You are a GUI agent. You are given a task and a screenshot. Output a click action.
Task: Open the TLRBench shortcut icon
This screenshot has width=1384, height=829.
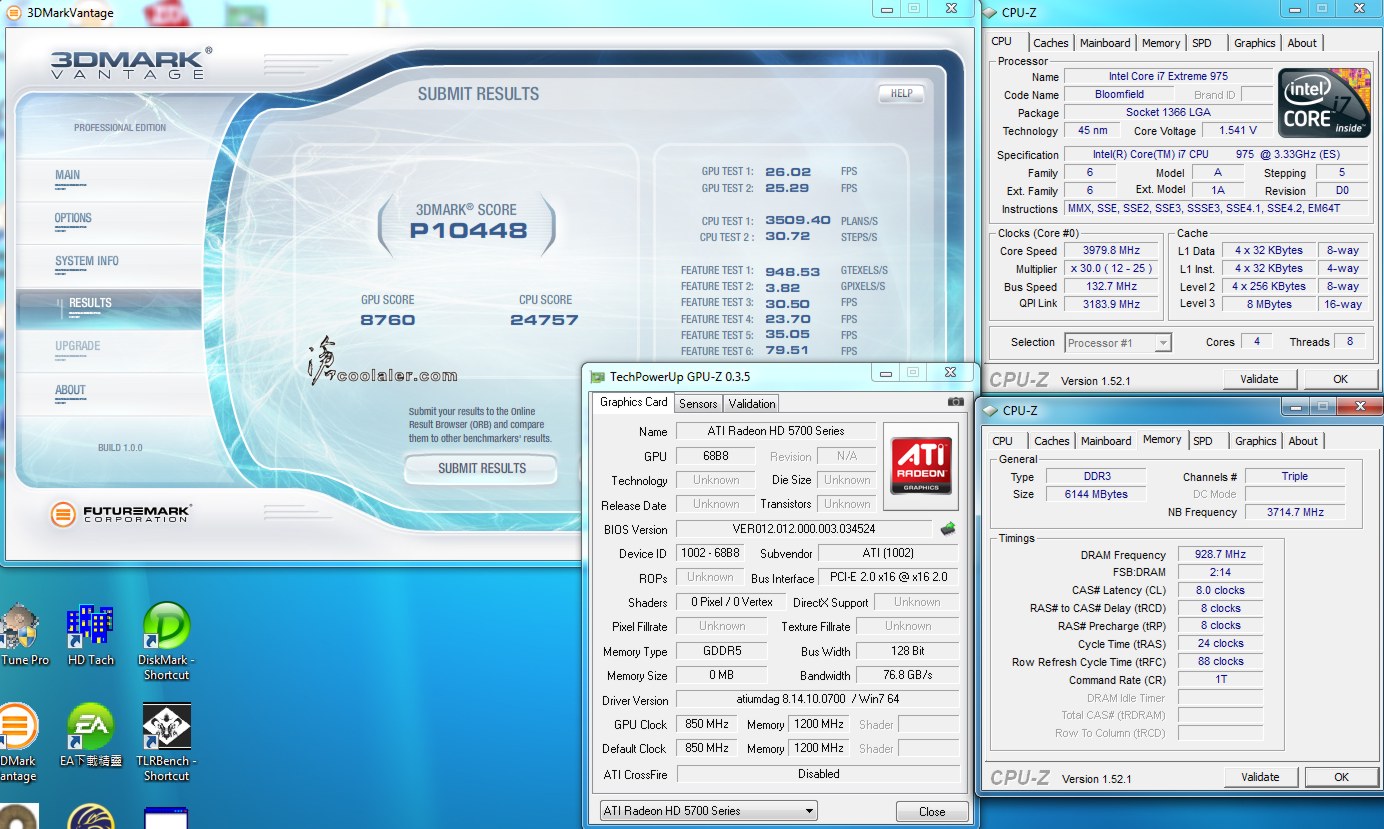[166, 728]
